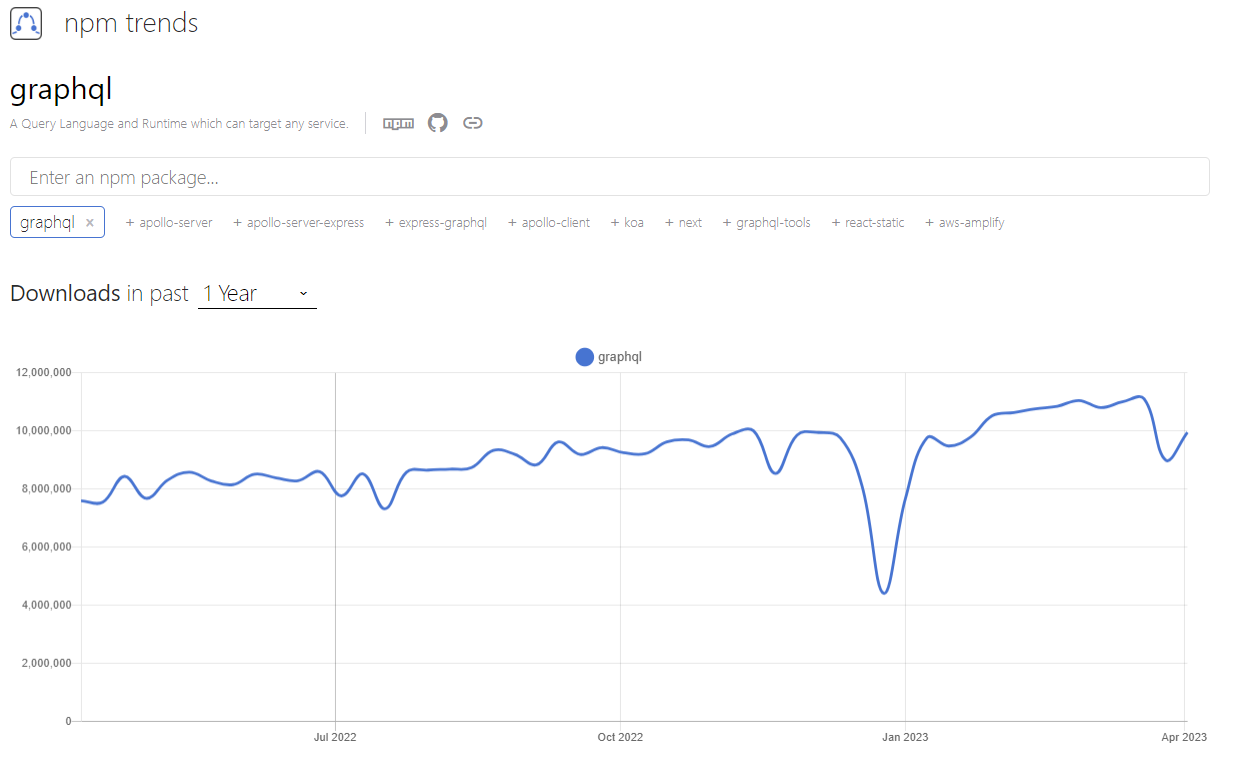Viewport: 1244px width, 783px height.
Task: Add graphql-tools to comparison
Action: pos(767,223)
